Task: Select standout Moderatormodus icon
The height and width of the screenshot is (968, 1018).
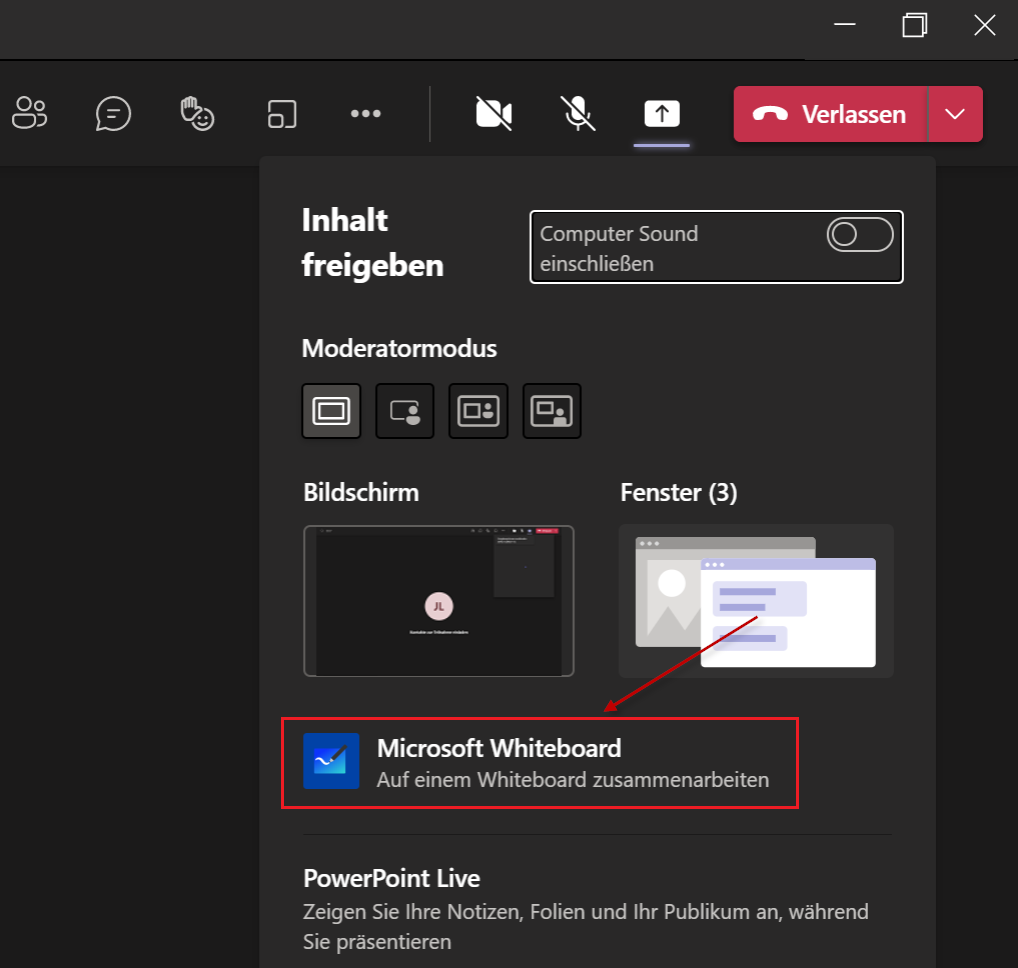Action: (x=404, y=411)
